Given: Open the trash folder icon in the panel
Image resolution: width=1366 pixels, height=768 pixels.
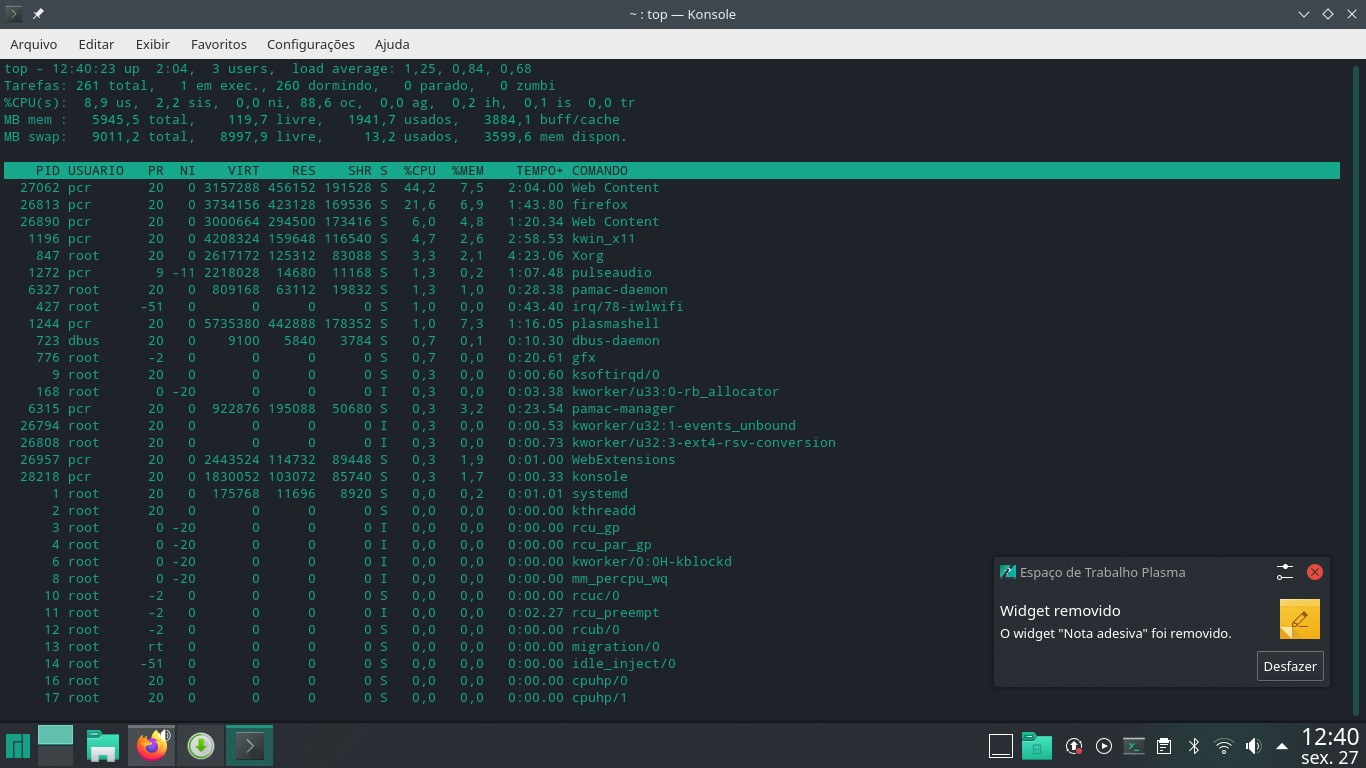Looking at the screenshot, I should [x=1035, y=746].
